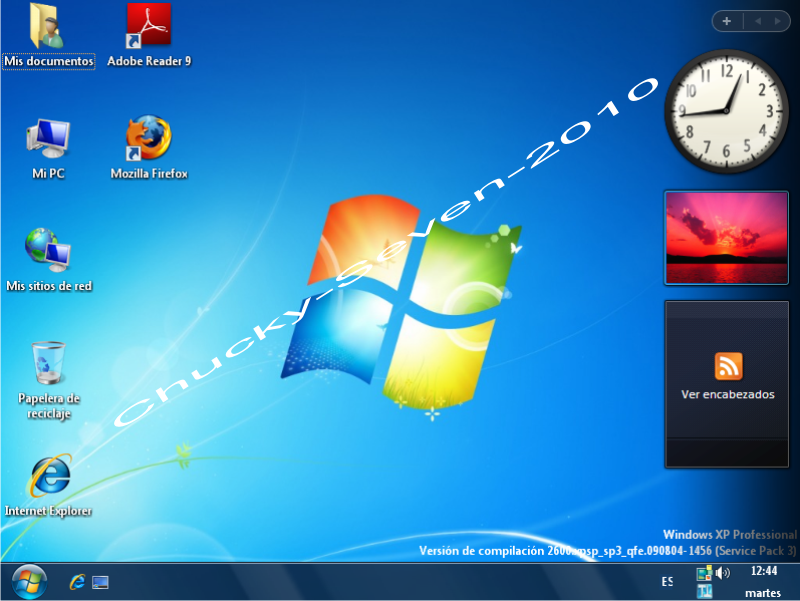Select the Papelera de reciclaje label text
800x601 pixels.
click(49, 406)
